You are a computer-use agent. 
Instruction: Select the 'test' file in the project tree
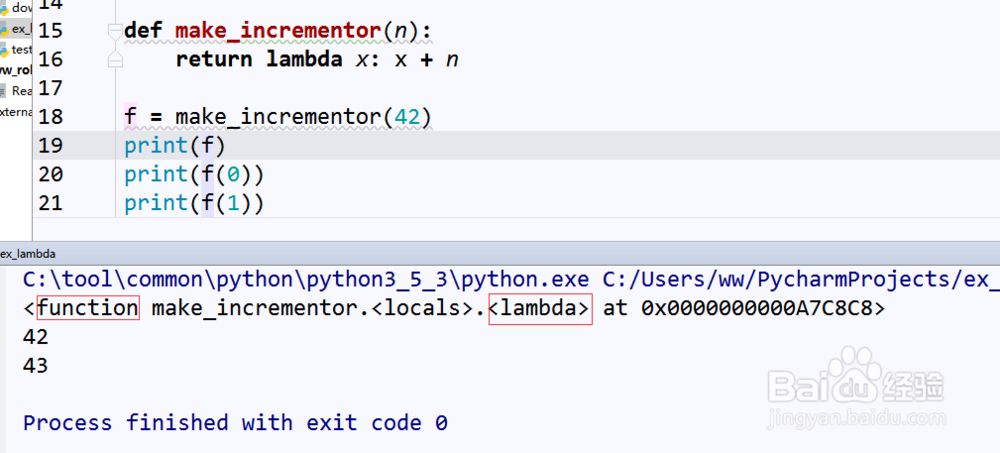(x=22, y=49)
